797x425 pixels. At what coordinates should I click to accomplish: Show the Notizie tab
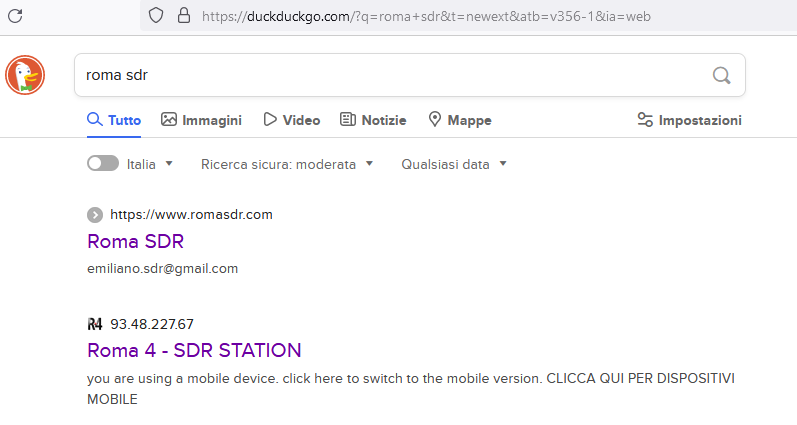pyautogui.click(x=373, y=120)
